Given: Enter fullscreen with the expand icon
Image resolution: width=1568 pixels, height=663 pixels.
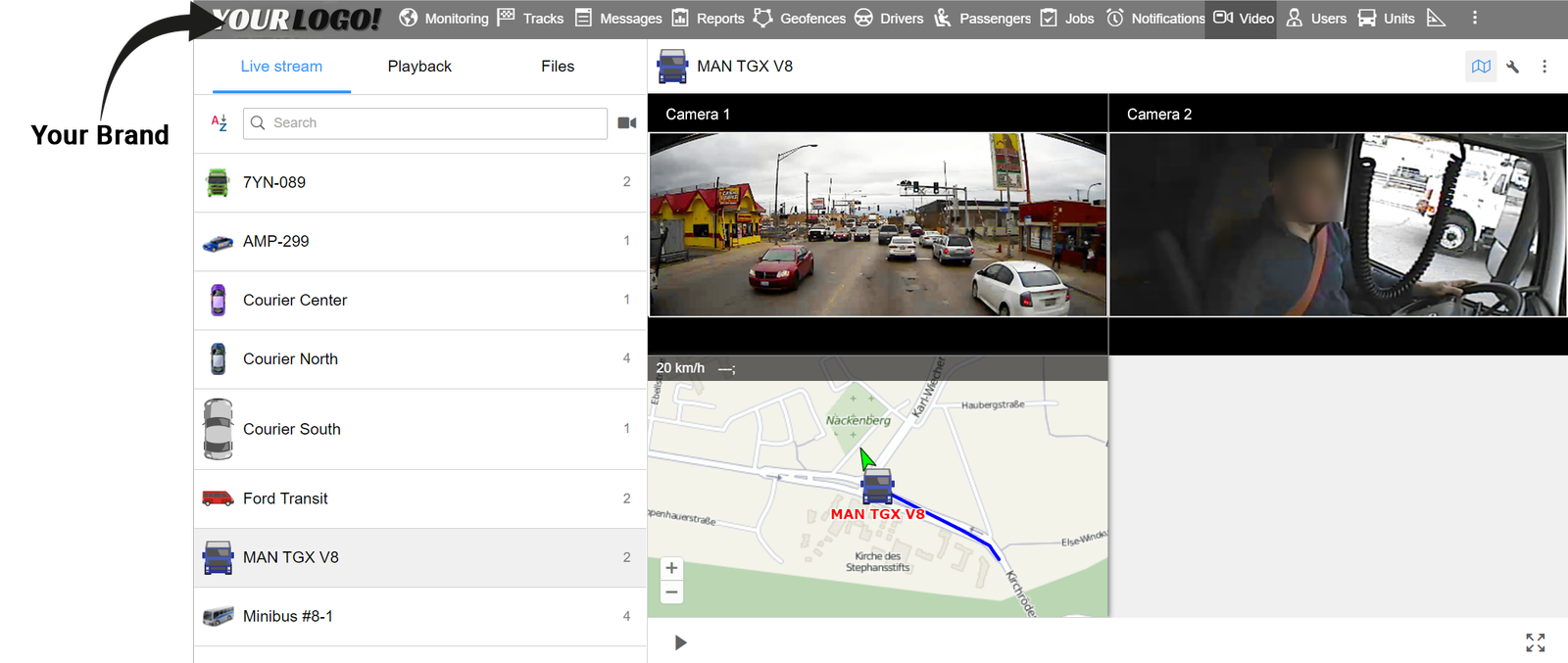Looking at the screenshot, I should click(1535, 642).
